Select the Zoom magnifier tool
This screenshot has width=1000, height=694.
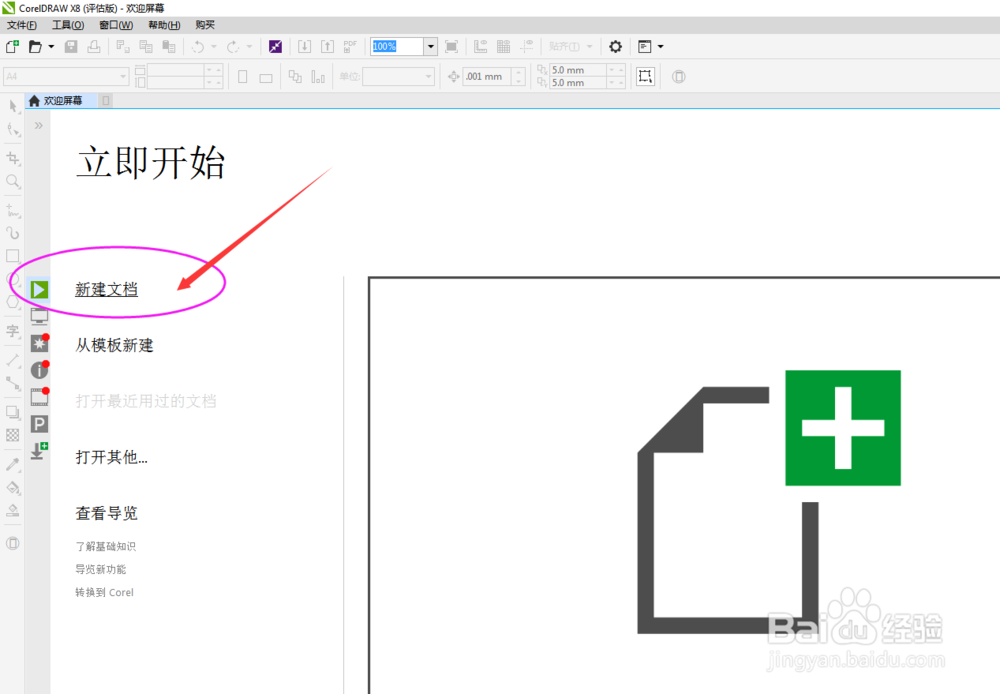pyautogui.click(x=13, y=181)
